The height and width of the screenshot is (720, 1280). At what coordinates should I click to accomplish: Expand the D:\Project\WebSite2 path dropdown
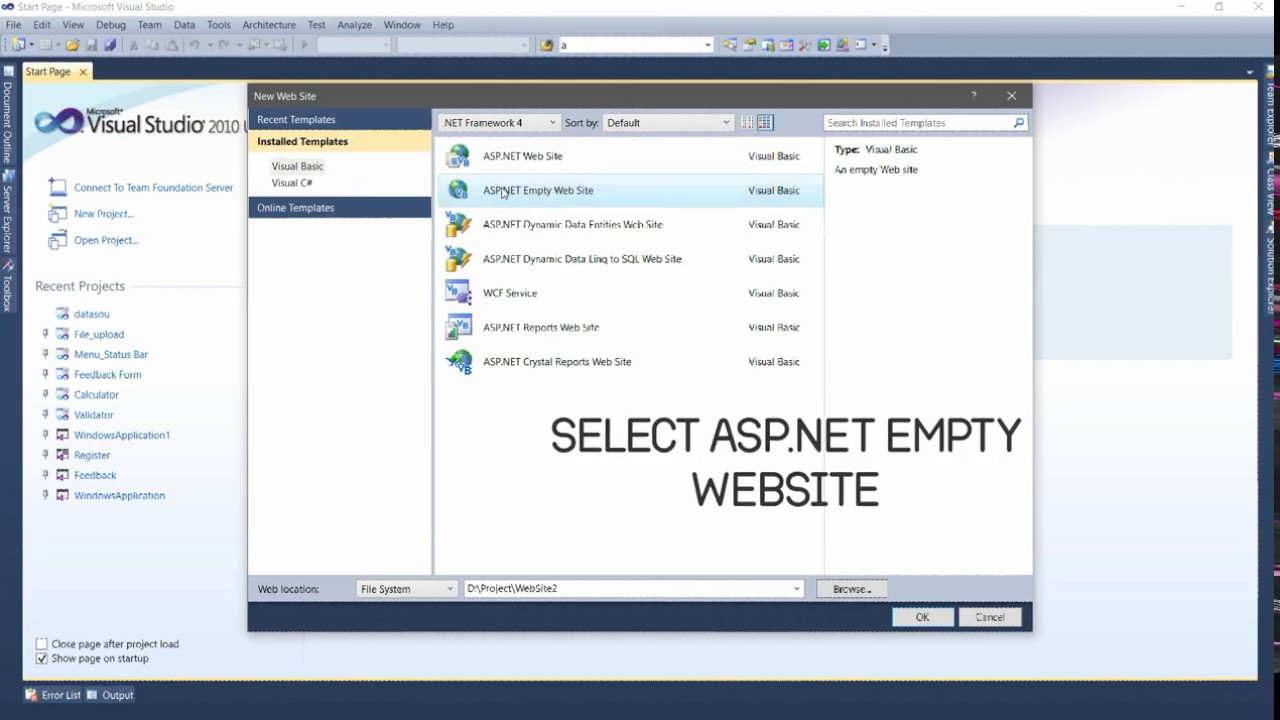click(x=796, y=589)
